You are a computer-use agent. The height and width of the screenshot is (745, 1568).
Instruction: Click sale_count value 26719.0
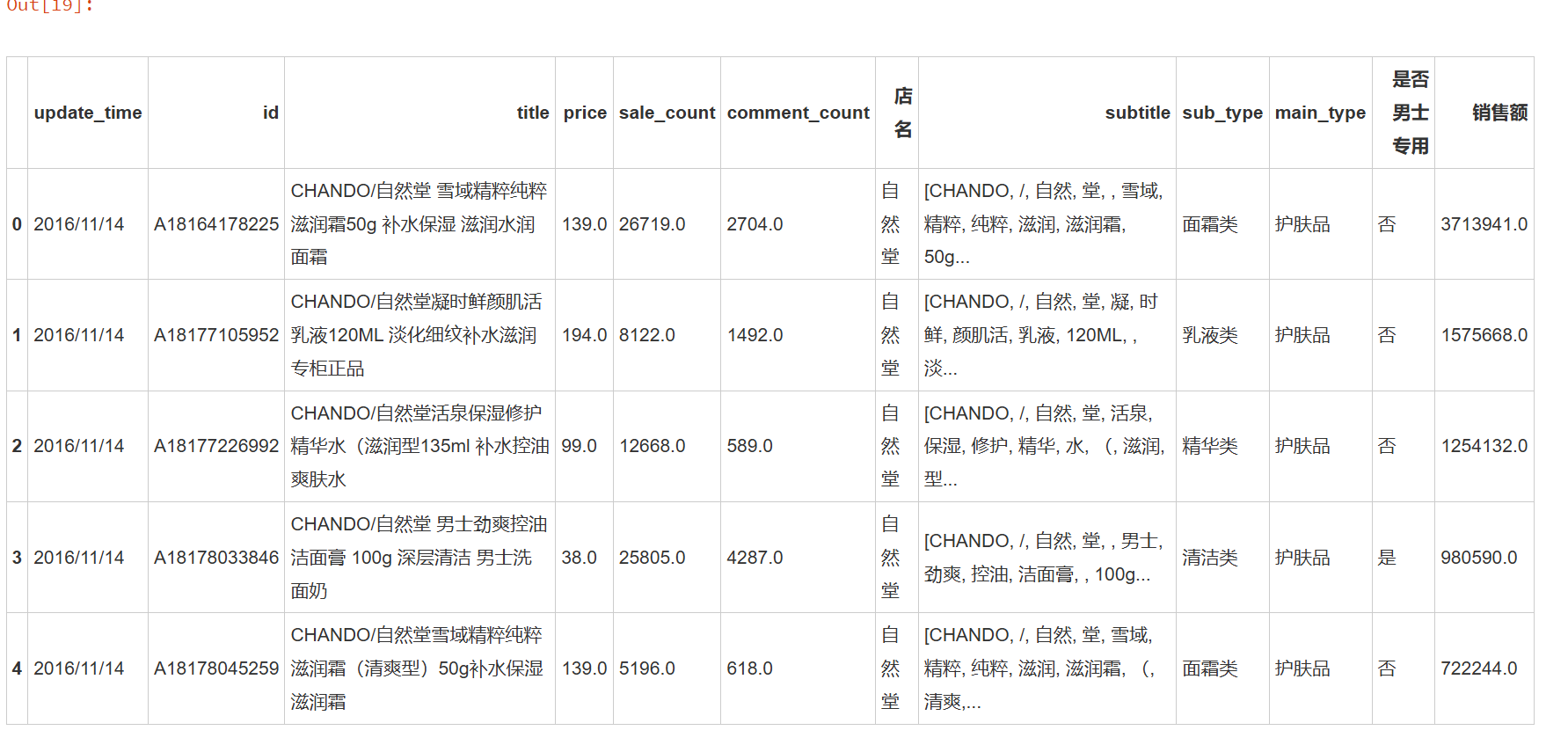pyautogui.click(x=652, y=224)
